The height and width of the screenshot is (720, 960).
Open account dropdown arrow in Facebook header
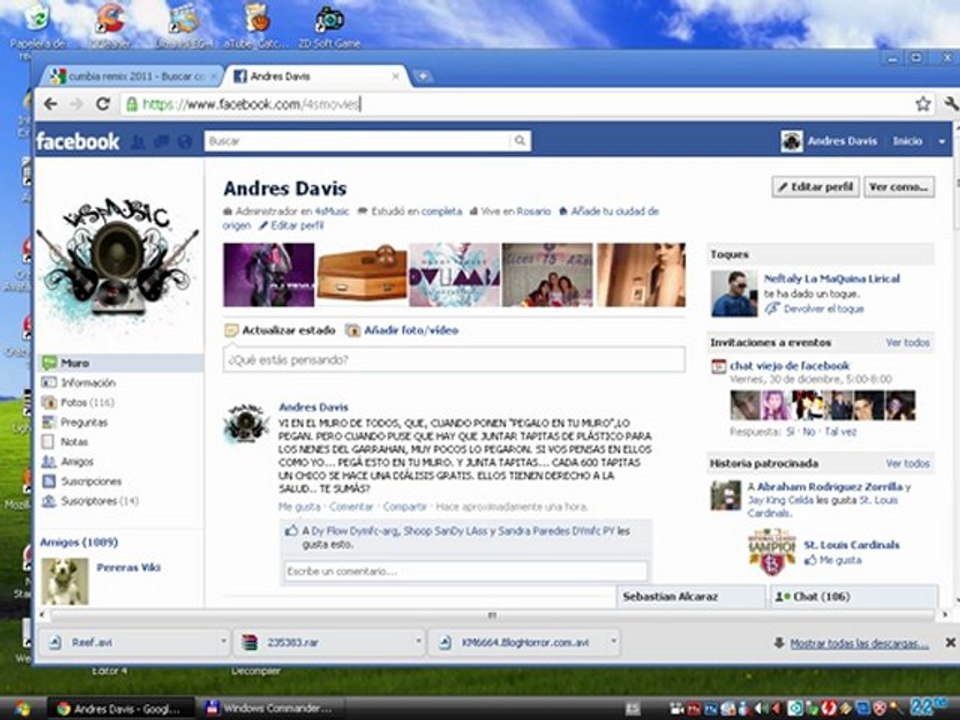[942, 141]
